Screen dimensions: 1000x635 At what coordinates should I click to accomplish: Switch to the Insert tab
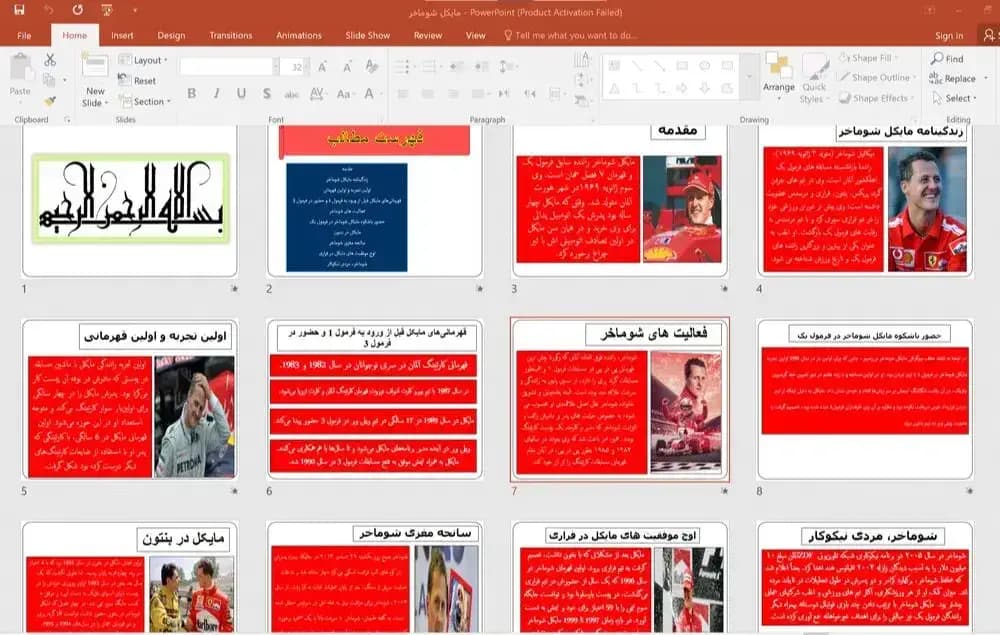pos(122,36)
